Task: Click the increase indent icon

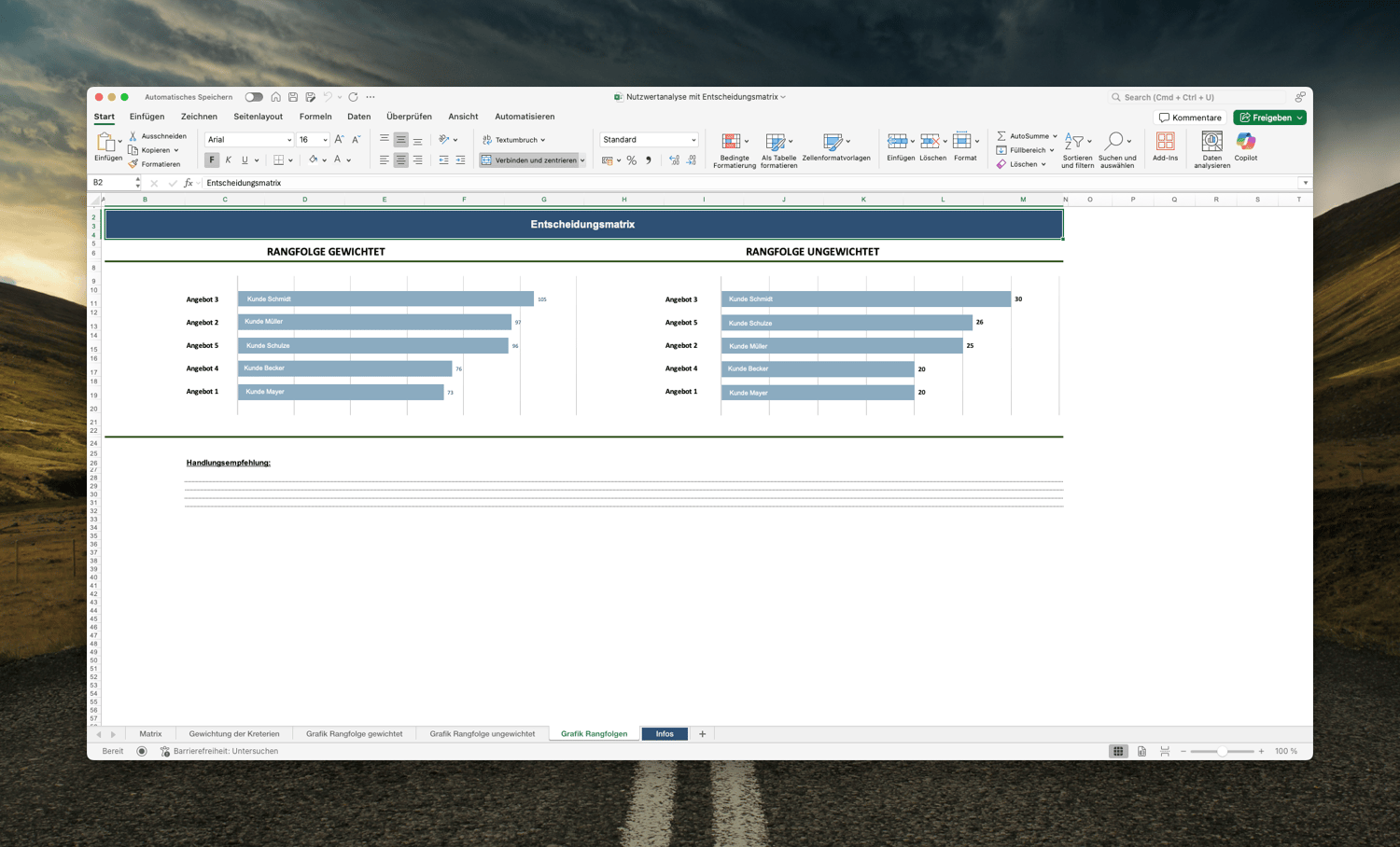Action: [x=460, y=160]
